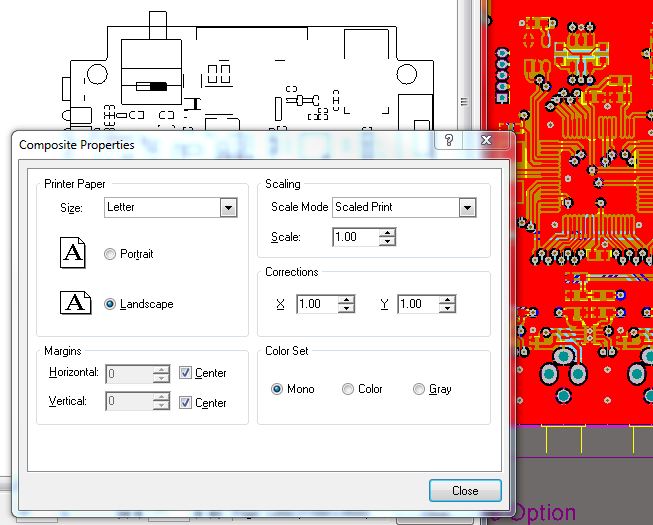Increase the X correction value

point(346,300)
